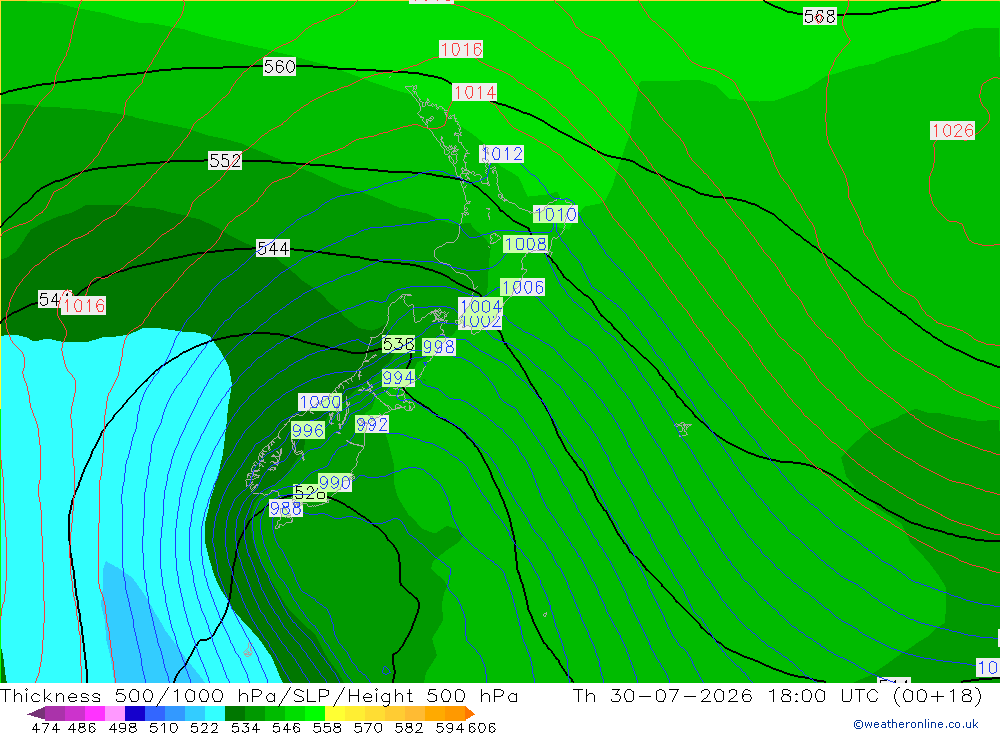The image size is (1000, 733).
Task: Click the blue 1012 isobar label
Action: (502, 154)
